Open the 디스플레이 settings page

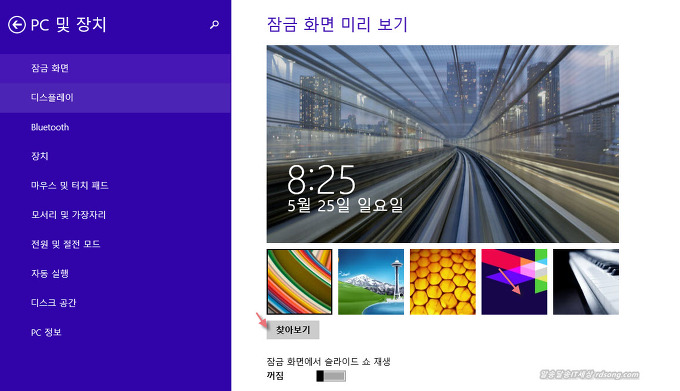click(115, 98)
